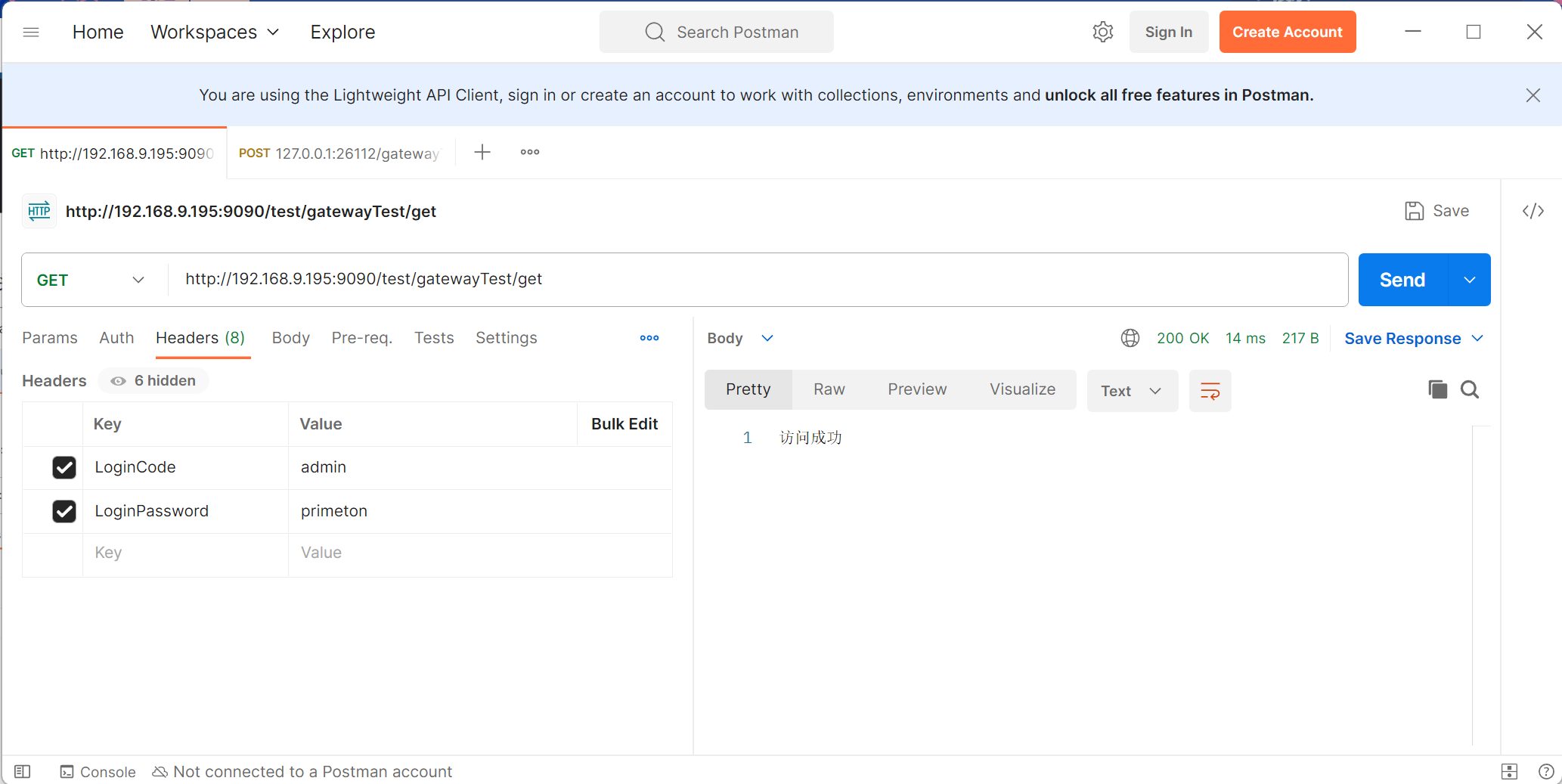Open new request tab with plus icon
Screen dimensions: 1562x784
point(482,153)
